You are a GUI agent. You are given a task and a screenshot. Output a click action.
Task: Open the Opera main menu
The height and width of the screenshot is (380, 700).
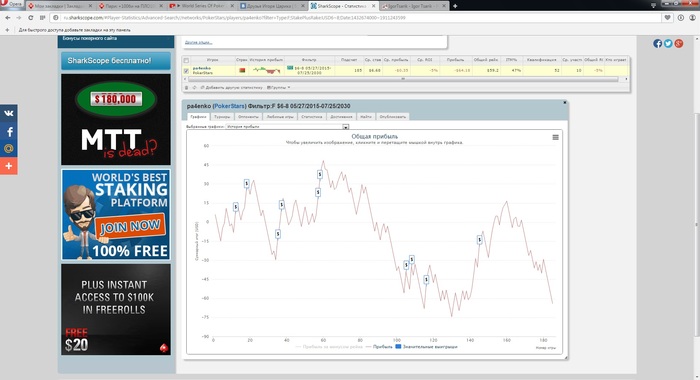12,4
